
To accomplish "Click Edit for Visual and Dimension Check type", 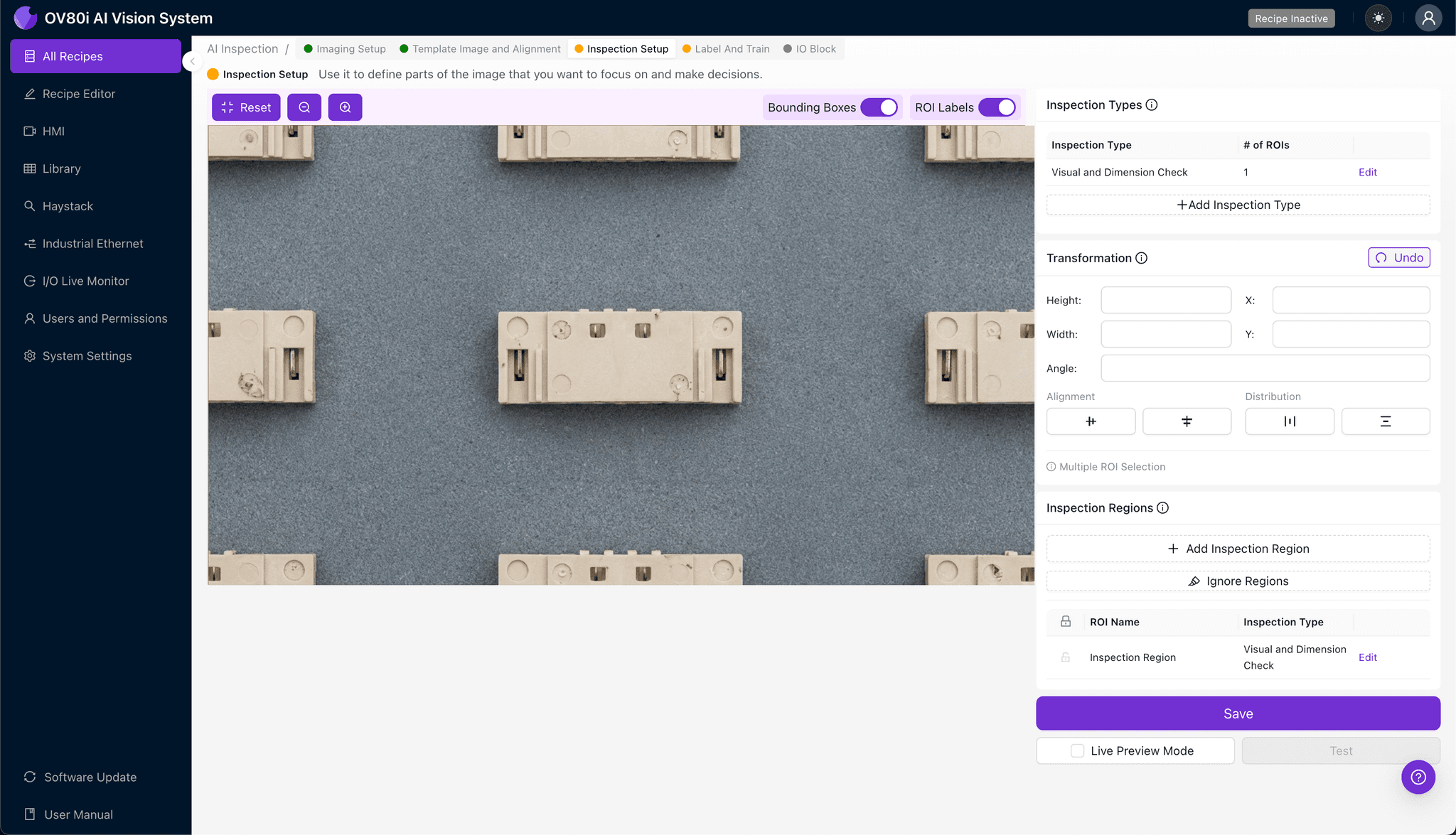I will tap(1367, 172).
